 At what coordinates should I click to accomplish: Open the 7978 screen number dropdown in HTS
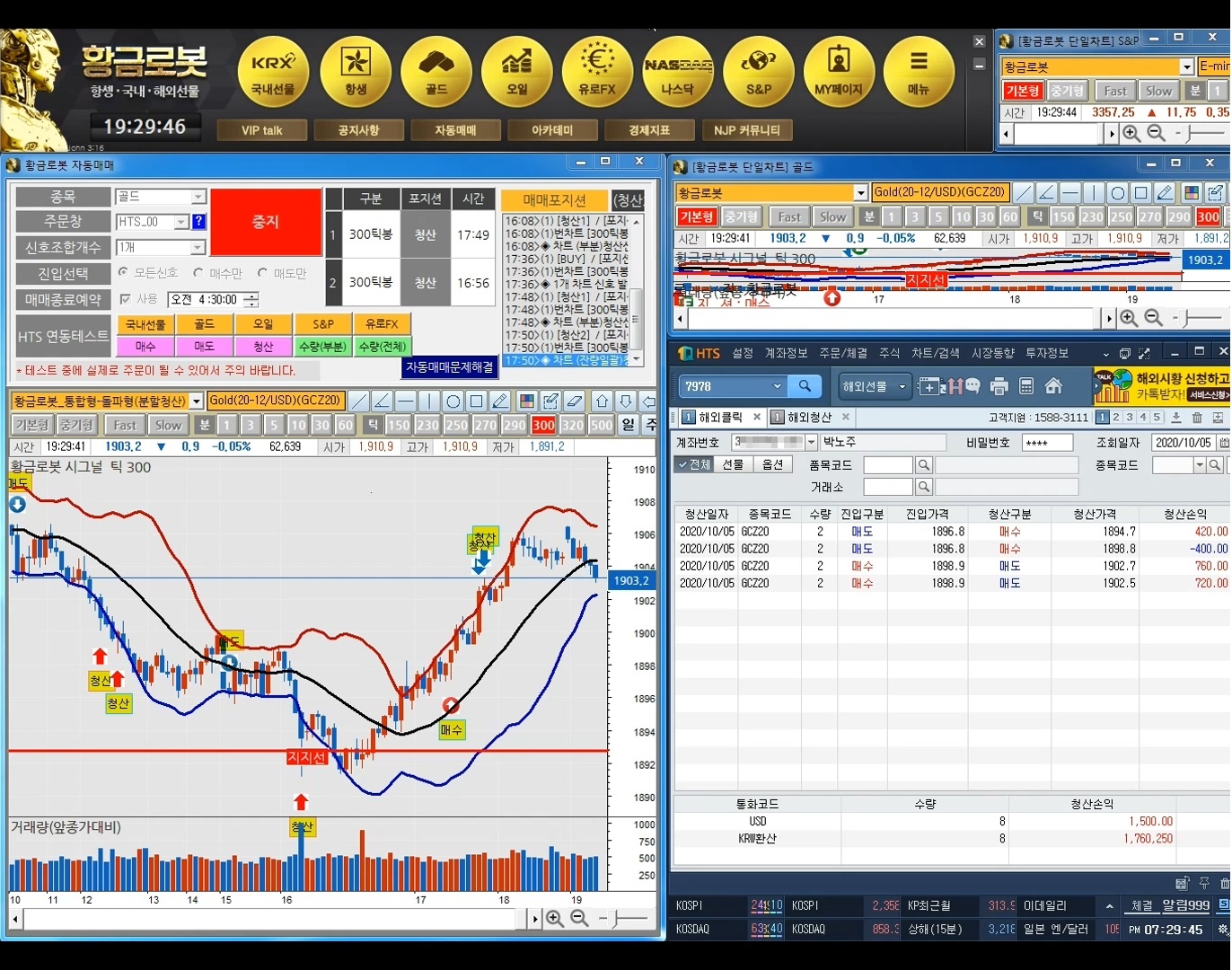[777, 386]
